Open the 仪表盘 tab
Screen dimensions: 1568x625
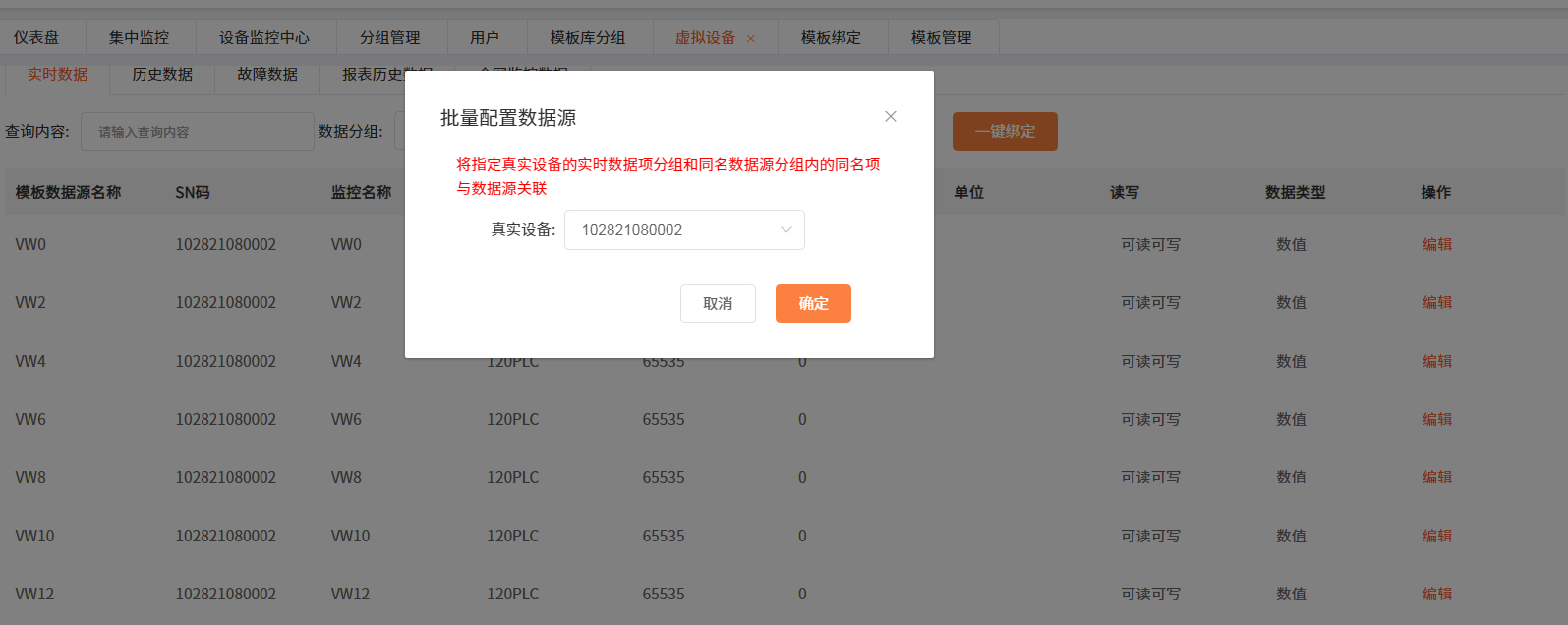(x=36, y=37)
